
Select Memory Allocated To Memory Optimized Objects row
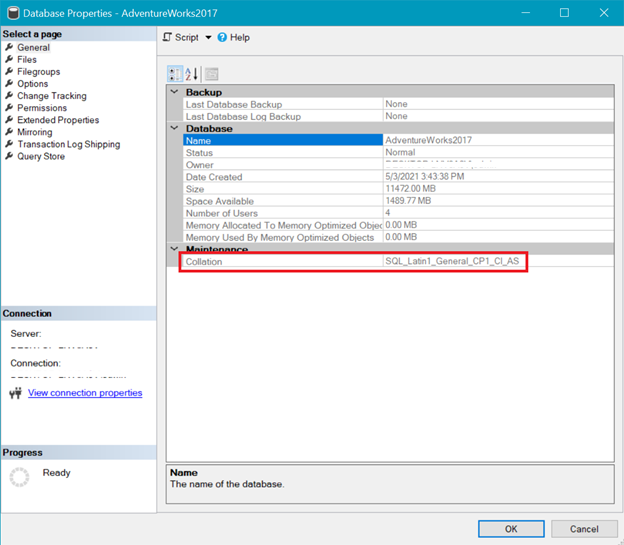[x=398, y=225]
